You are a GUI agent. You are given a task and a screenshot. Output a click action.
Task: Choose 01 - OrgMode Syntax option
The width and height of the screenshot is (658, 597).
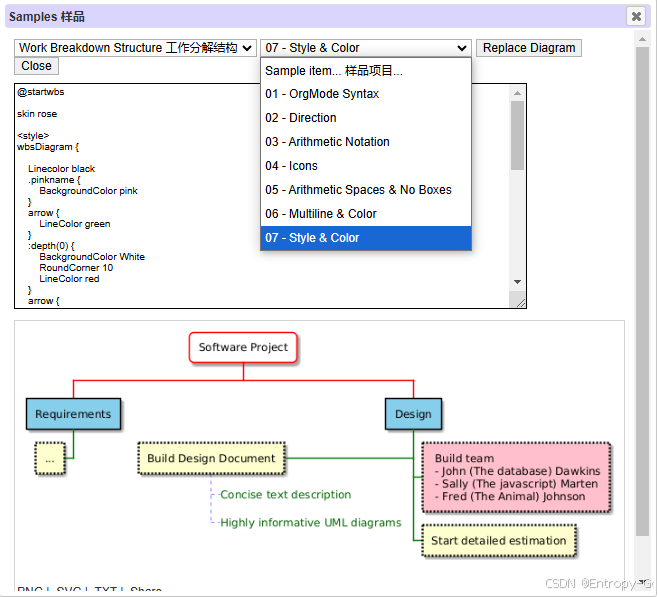[366, 94]
